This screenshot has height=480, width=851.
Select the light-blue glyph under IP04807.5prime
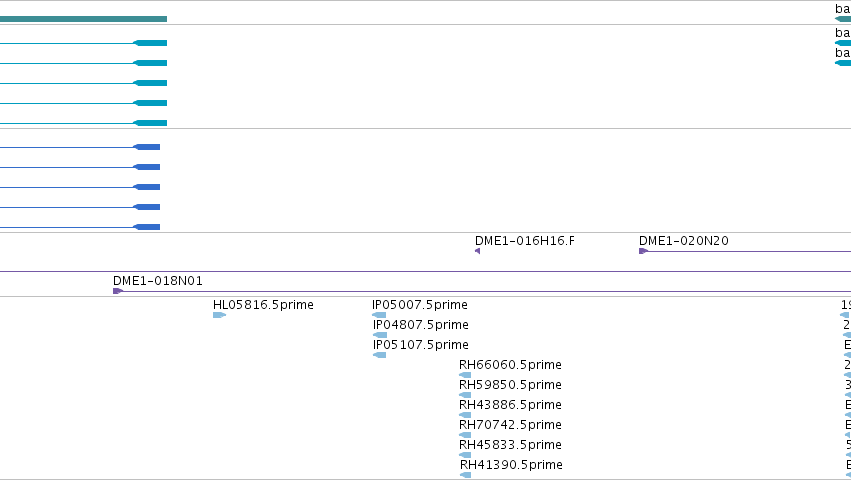[380, 335]
